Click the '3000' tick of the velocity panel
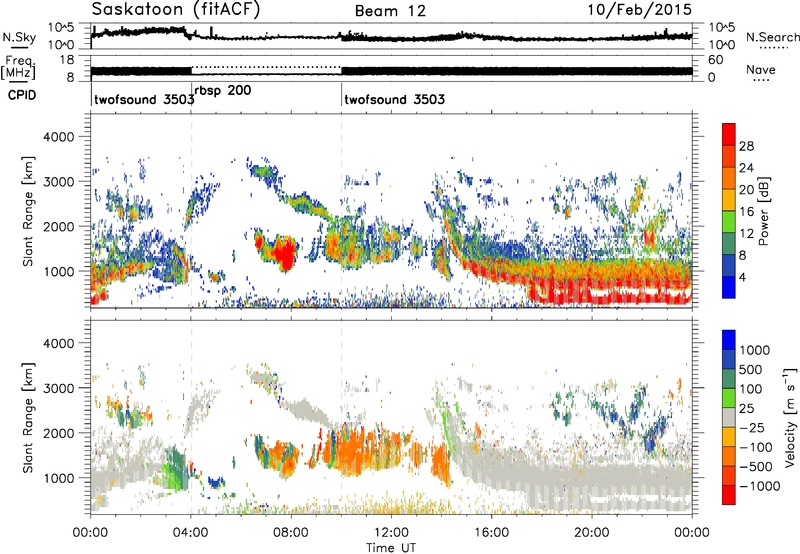 58,388
